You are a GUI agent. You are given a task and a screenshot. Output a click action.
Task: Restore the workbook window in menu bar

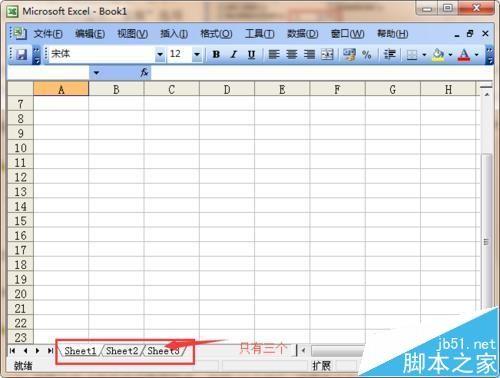pyautogui.click(x=470, y=33)
